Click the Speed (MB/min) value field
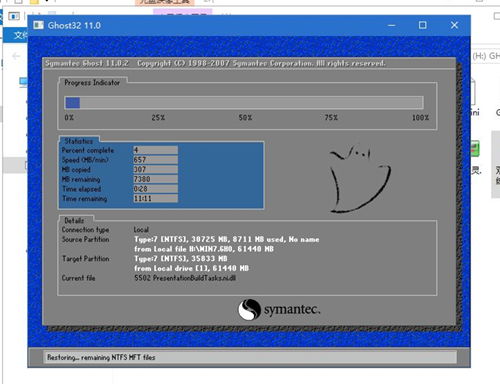 [x=155, y=160]
